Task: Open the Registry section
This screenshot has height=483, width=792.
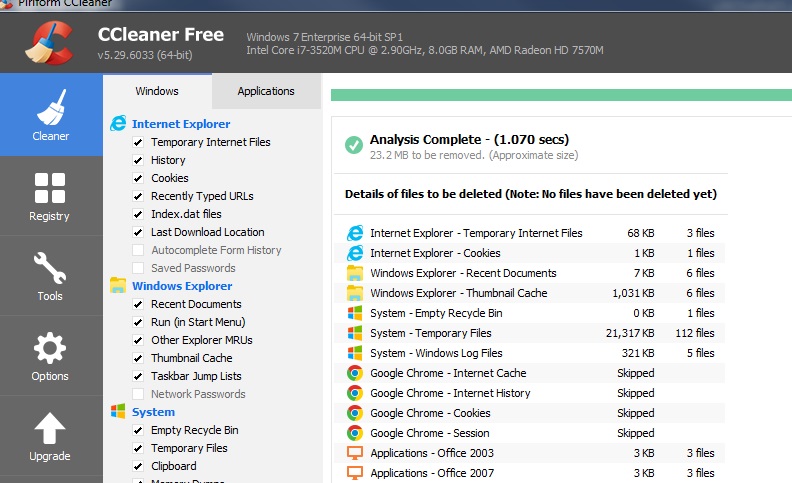Action: [50, 196]
